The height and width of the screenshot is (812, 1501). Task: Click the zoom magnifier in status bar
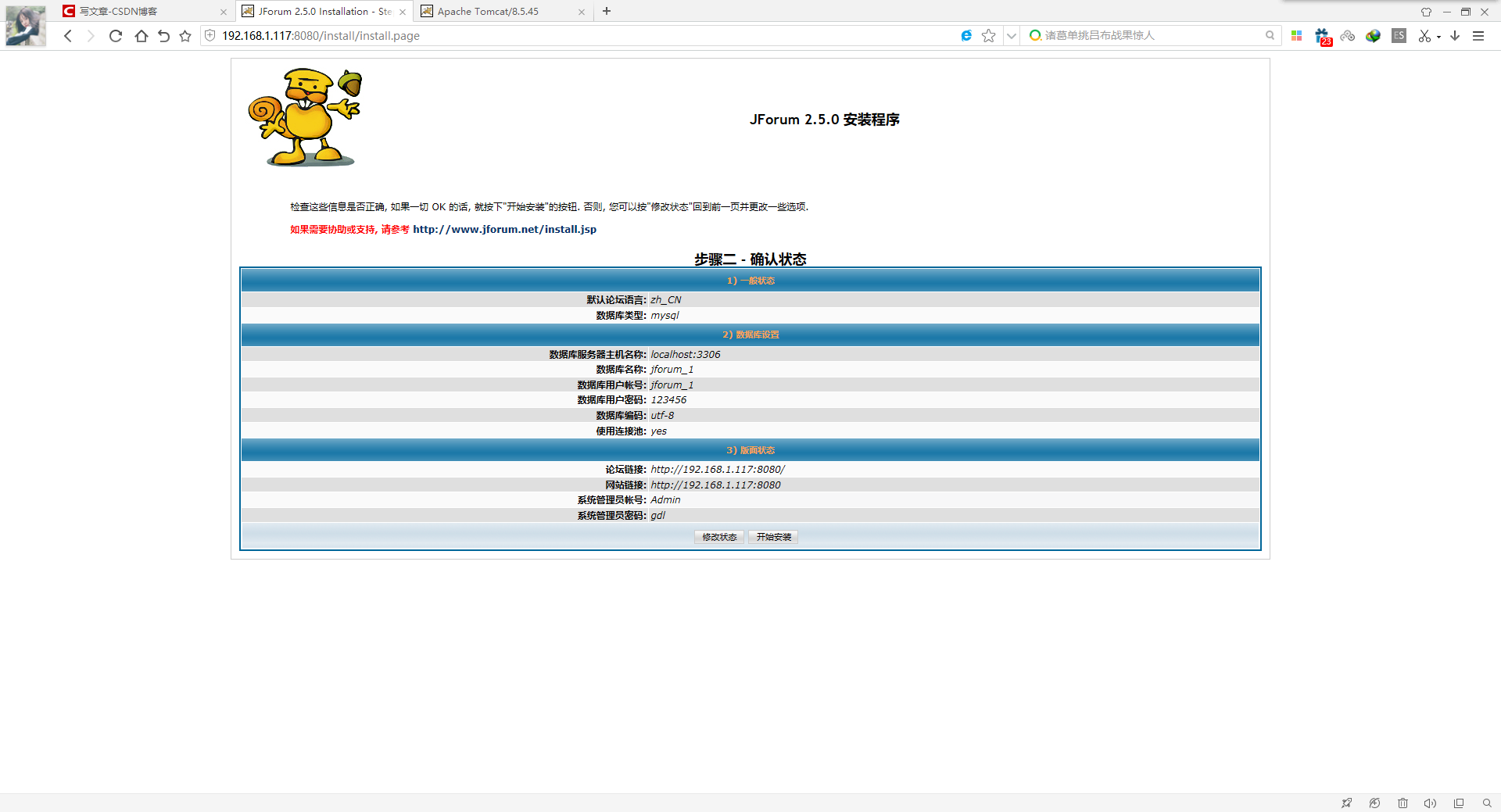tap(1487, 803)
